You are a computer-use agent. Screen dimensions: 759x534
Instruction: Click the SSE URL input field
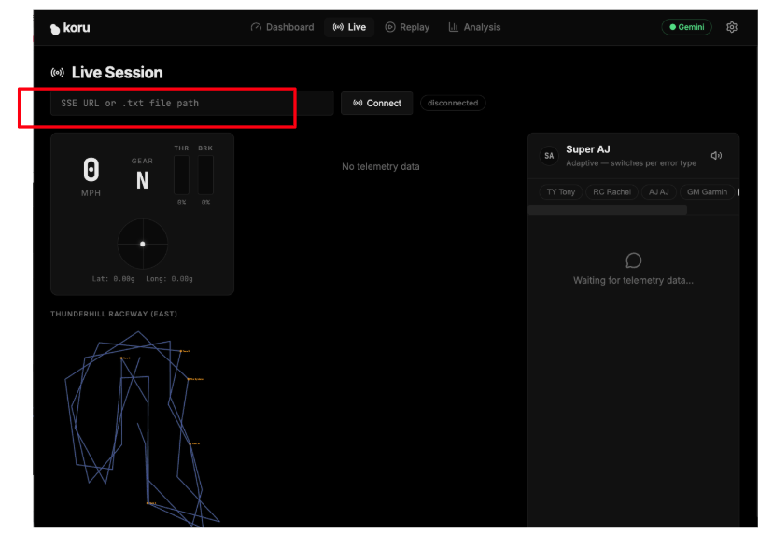tap(190, 103)
